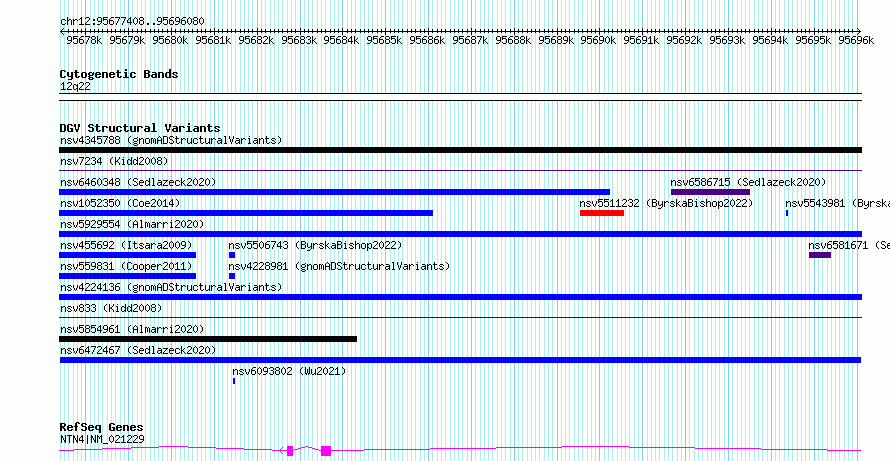This screenshot has width=890, height=461.
Task: Click the nsv5929554 (Almarri2020) label
Action: click(132, 224)
